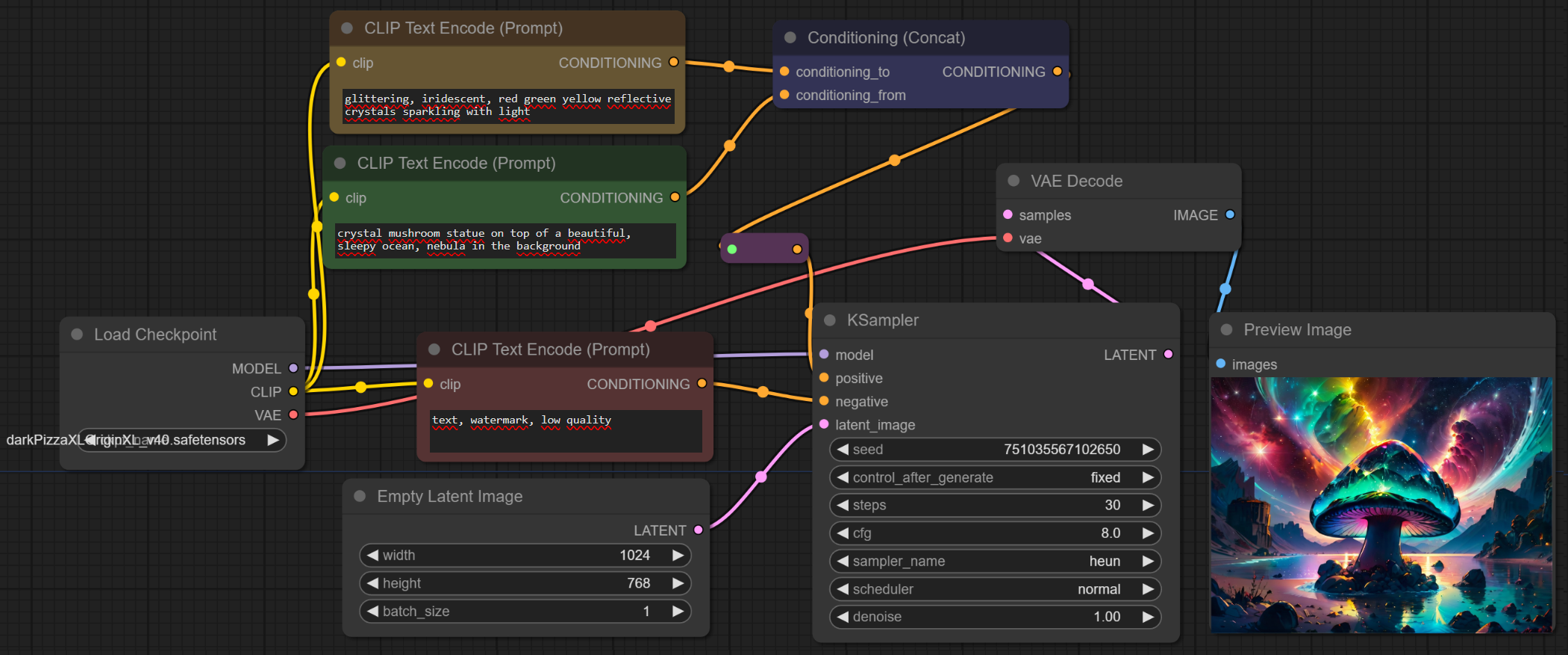This screenshot has height=655, width=1568.
Task: Collapse the KSampler node using its title dot
Action: [829, 320]
